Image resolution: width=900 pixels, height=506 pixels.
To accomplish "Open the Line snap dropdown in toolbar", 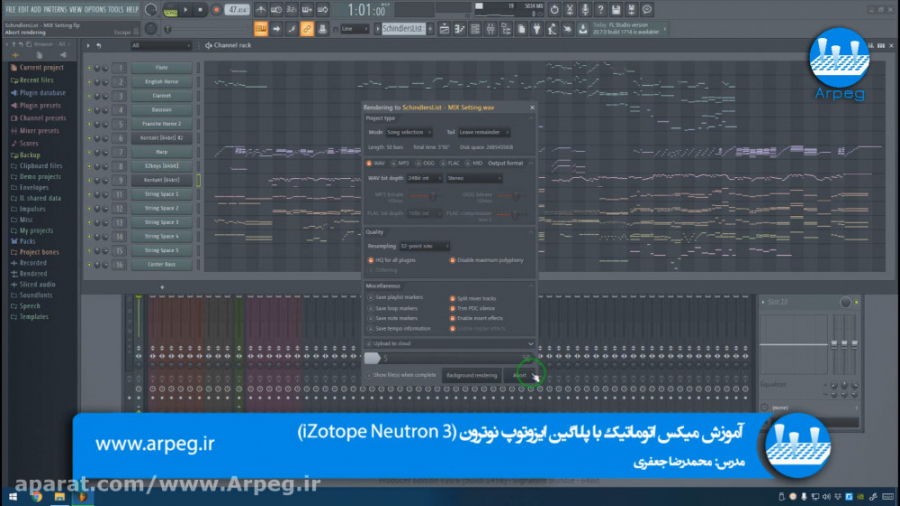I will (354, 29).
